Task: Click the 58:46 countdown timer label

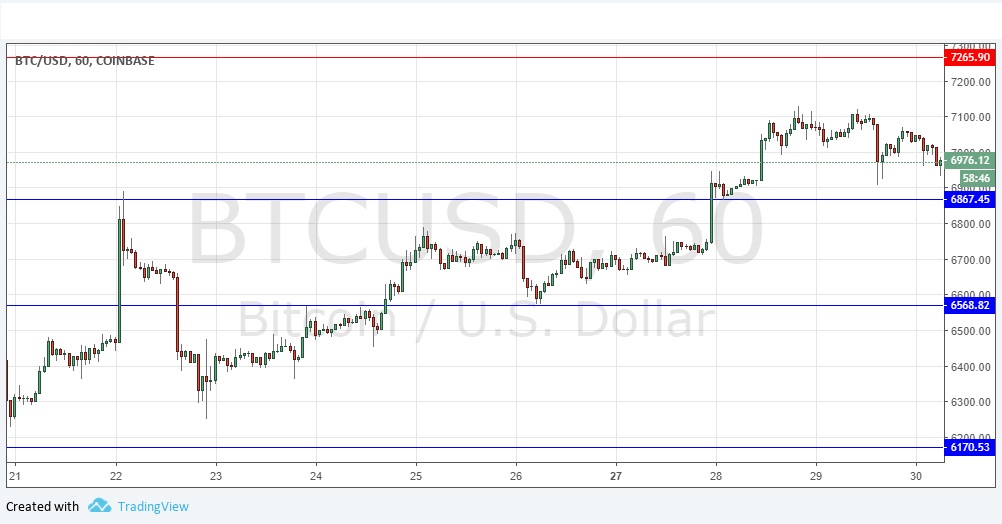Action: 970,177
